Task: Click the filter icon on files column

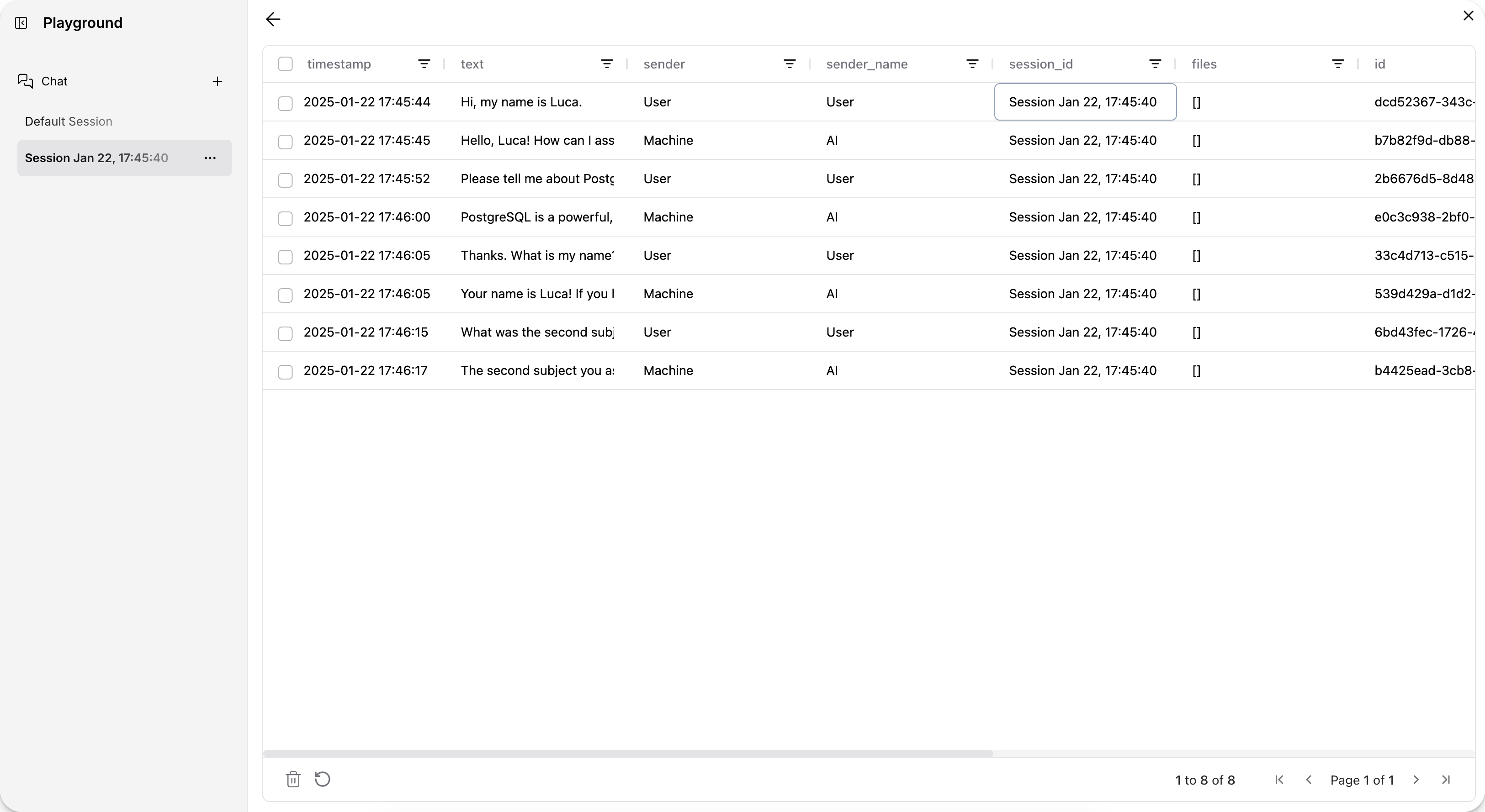Action: pos(1338,64)
